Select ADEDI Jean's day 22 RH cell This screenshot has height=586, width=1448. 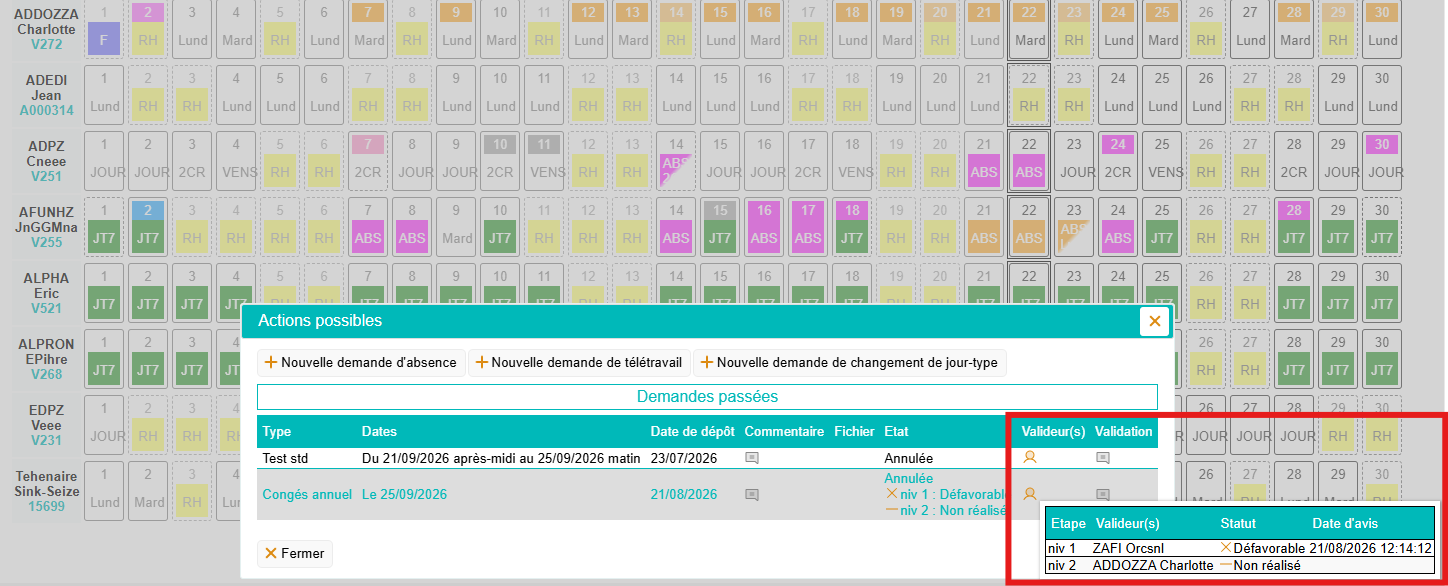click(x=1028, y=94)
